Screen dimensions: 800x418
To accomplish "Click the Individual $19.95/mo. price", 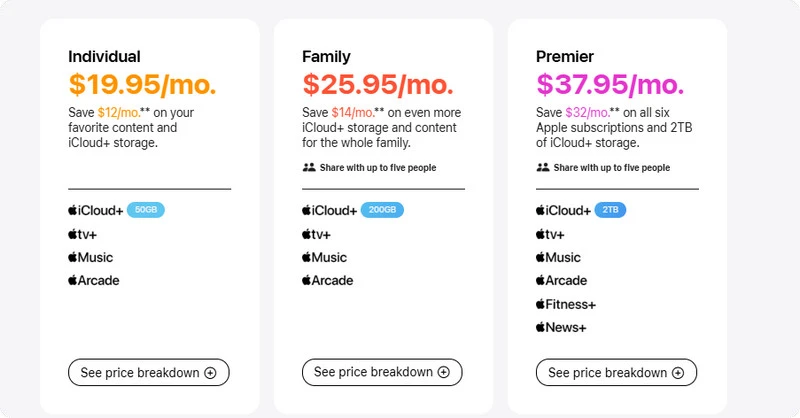I will point(142,84).
